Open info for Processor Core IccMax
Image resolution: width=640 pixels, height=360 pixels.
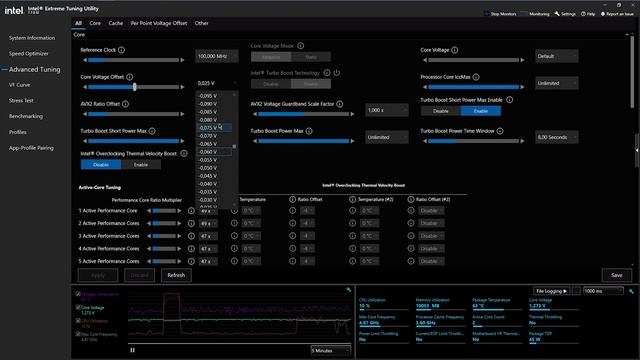click(x=476, y=77)
